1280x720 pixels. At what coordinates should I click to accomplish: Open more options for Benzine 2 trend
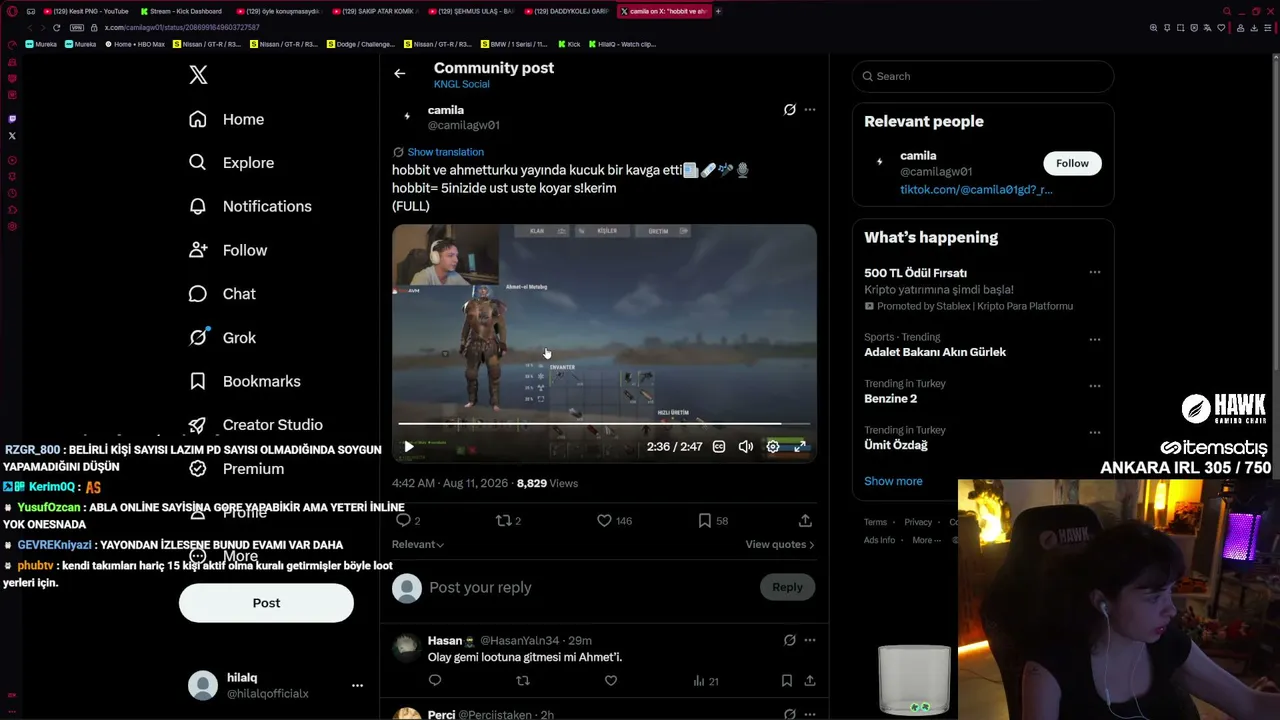point(1094,386)
